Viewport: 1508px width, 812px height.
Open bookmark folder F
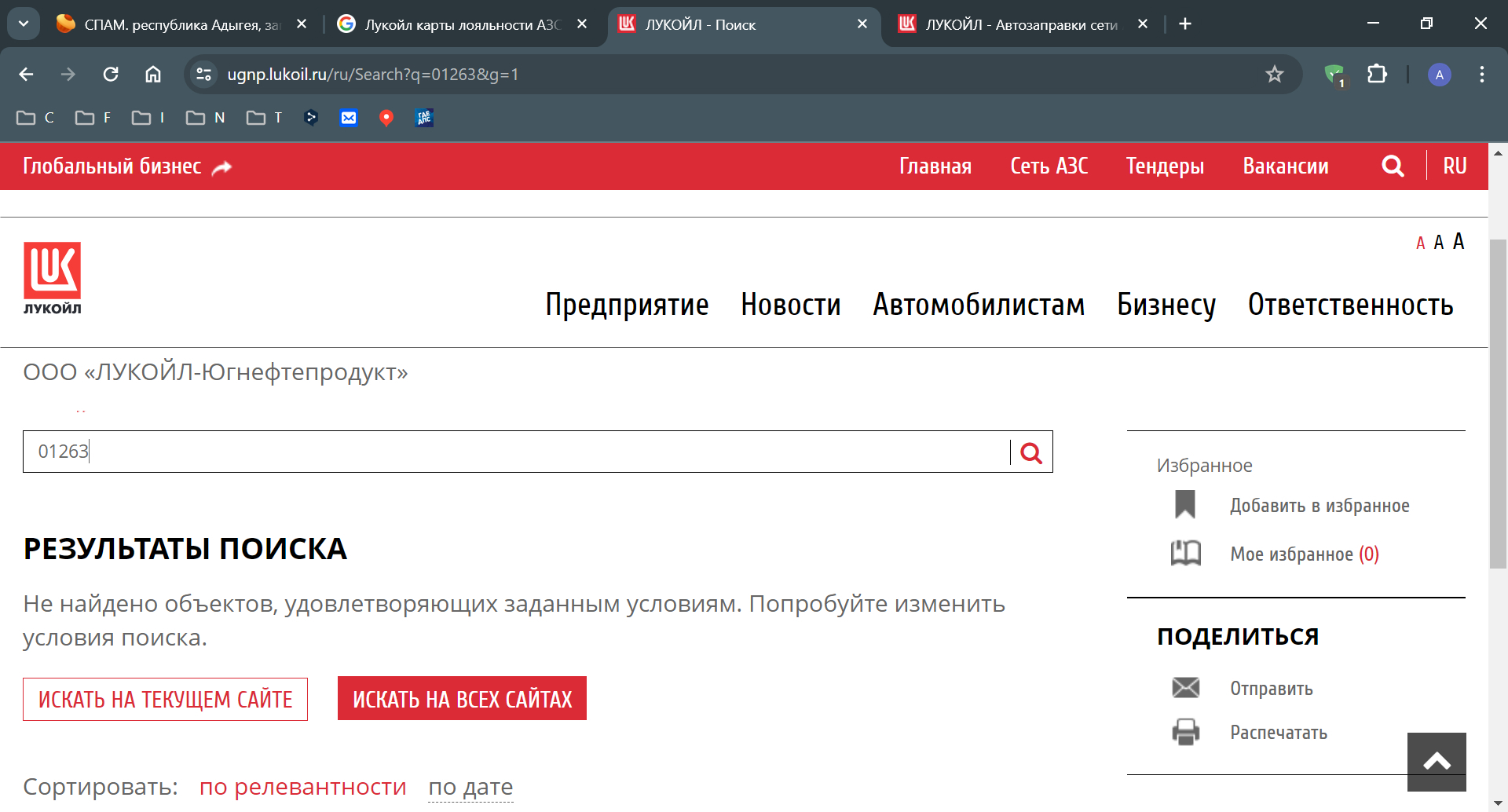[x=93, y=118]
